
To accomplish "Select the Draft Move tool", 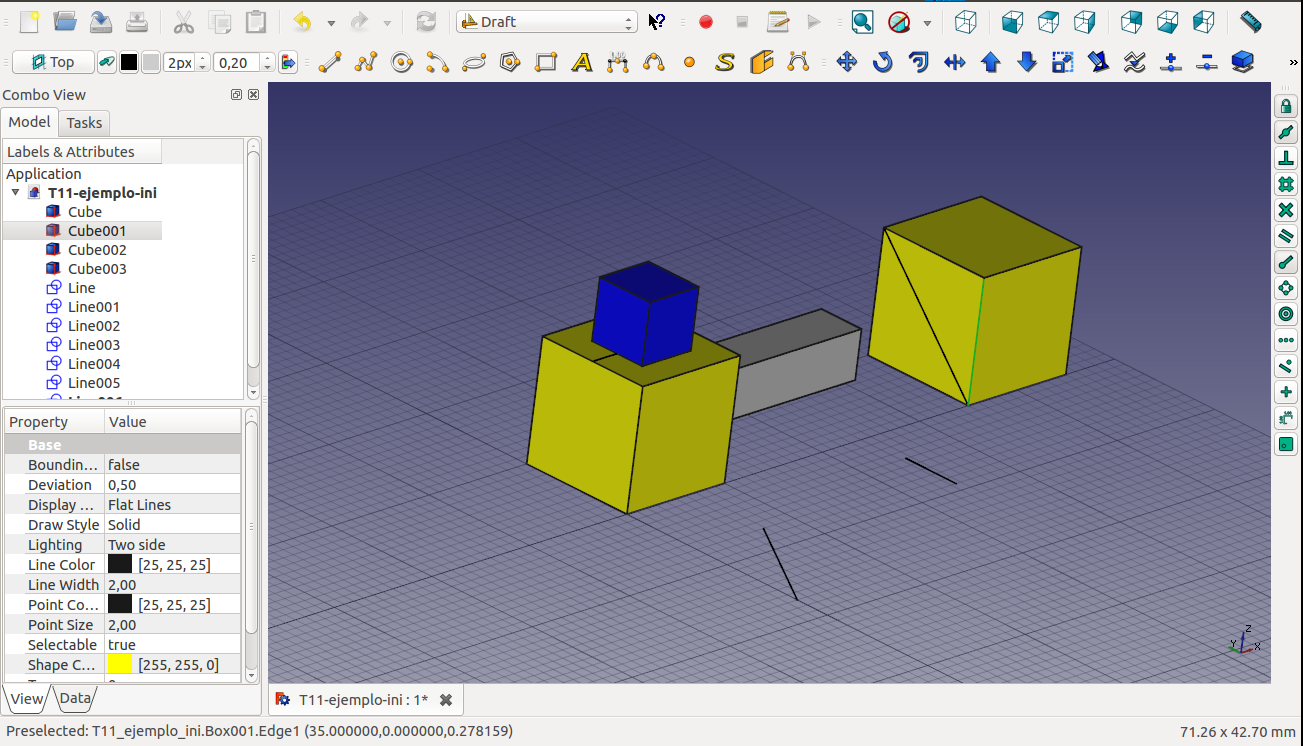I will coord(847,63).
